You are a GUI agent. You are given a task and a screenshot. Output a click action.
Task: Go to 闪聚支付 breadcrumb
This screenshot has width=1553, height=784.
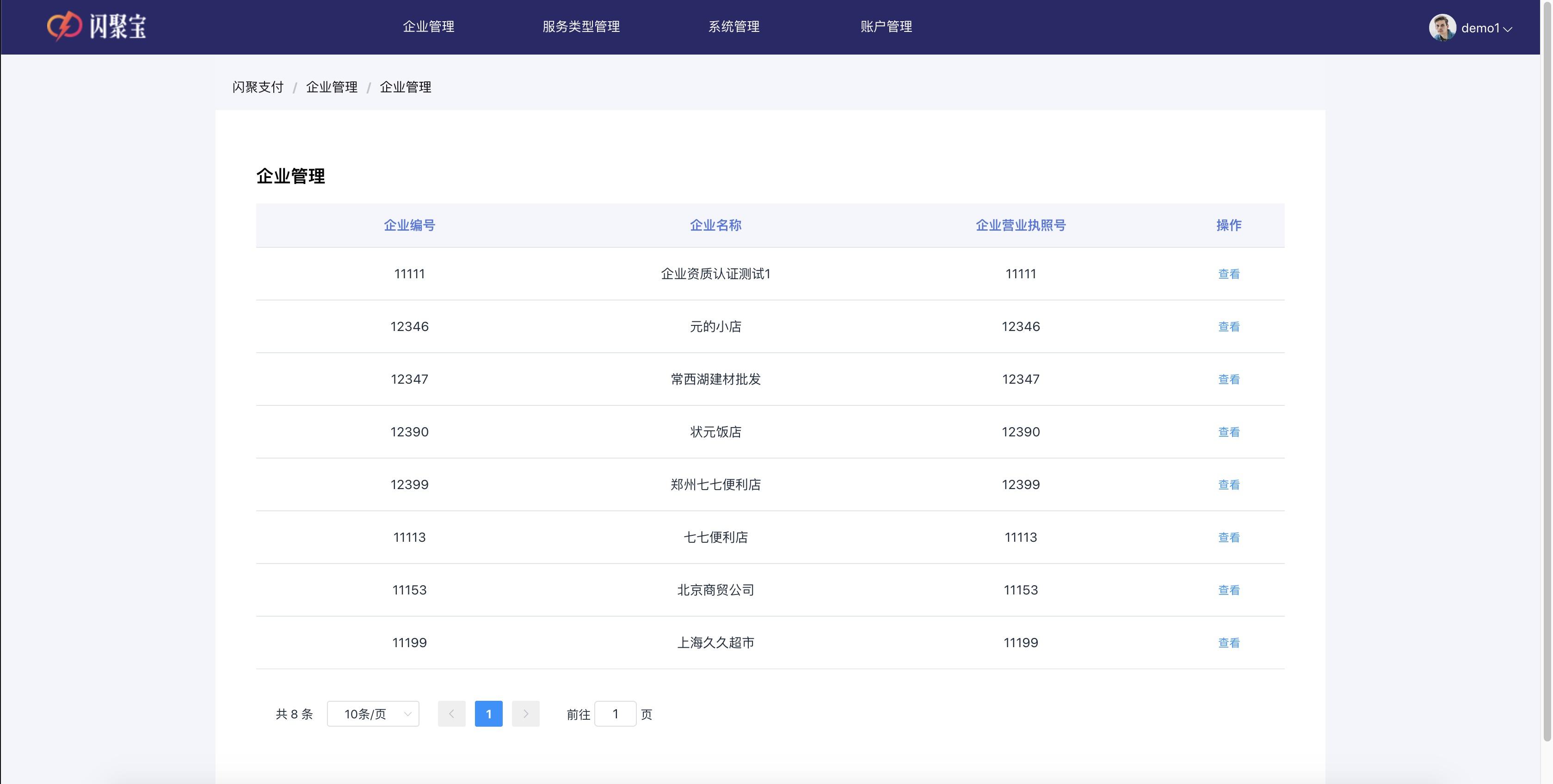tap(258, 87)
